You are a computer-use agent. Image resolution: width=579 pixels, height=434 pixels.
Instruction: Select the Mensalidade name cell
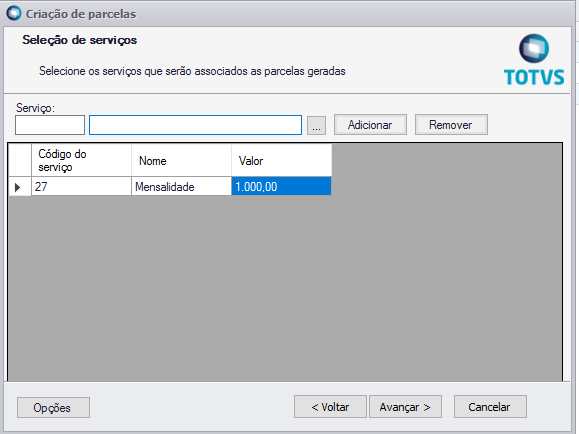coord(181,187)
